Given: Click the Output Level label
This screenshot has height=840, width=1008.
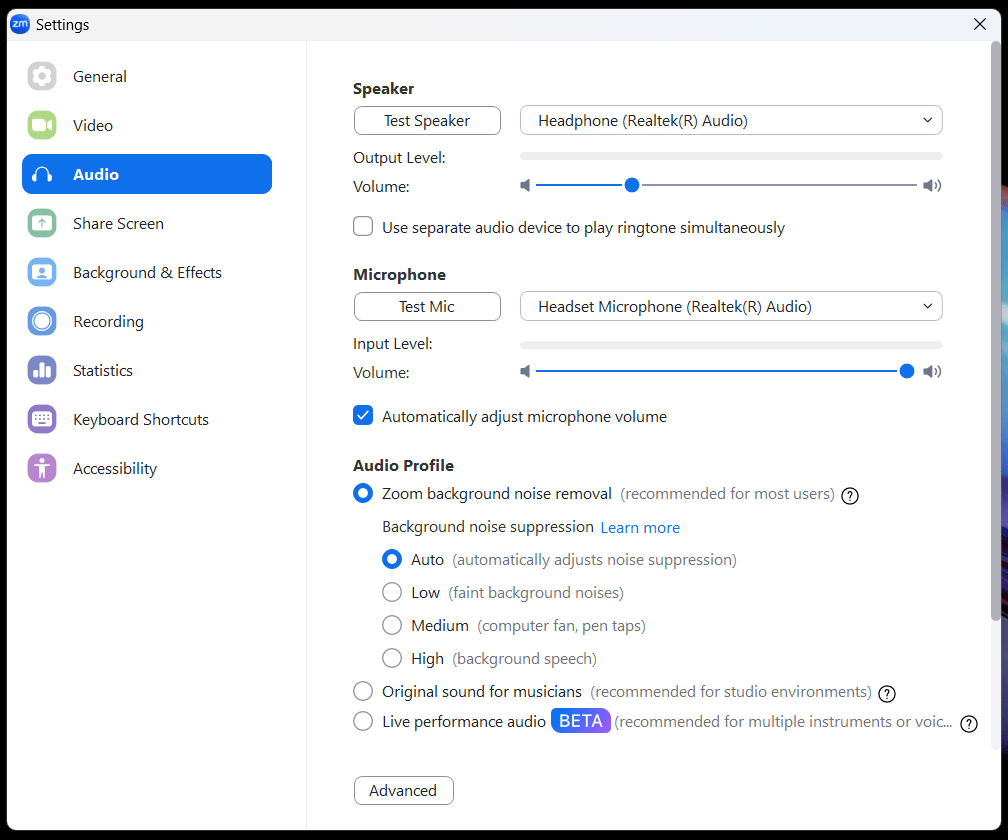Looking at the screenshot, I should click(399, 157).
